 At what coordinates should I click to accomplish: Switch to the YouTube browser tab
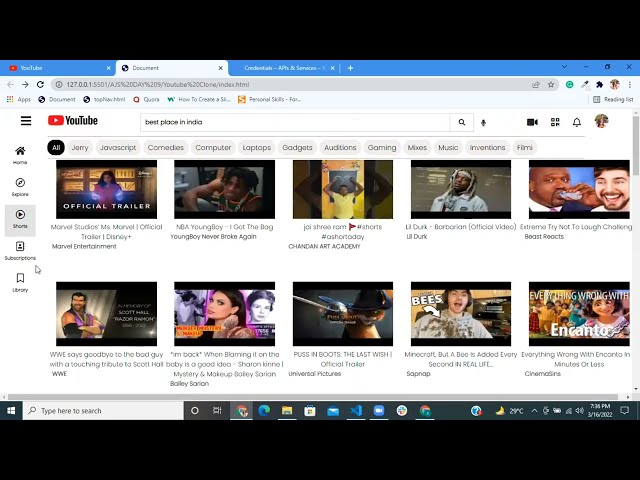(x=58, y=68)
